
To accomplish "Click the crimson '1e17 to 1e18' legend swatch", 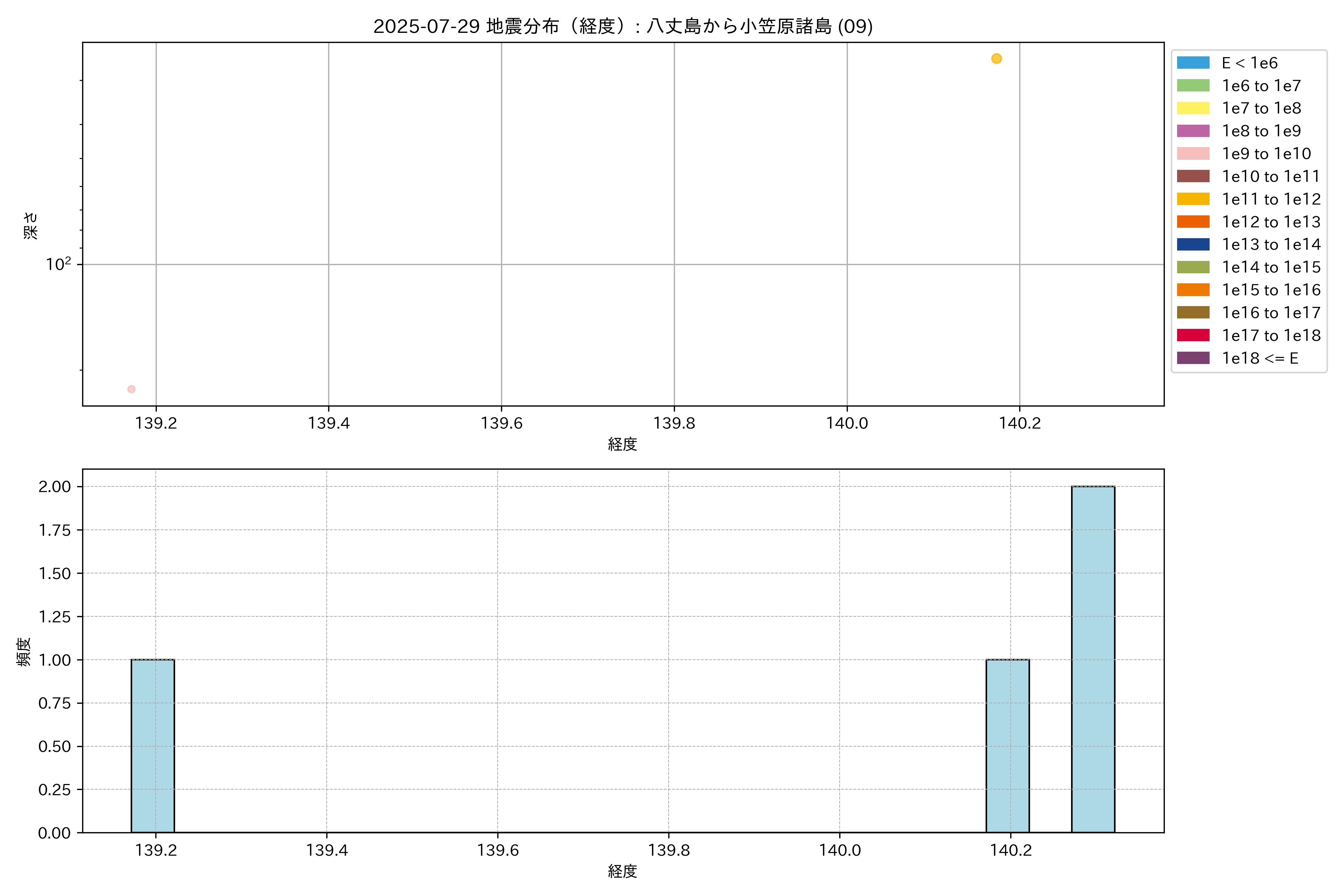I will click(x=1193, y=335).
